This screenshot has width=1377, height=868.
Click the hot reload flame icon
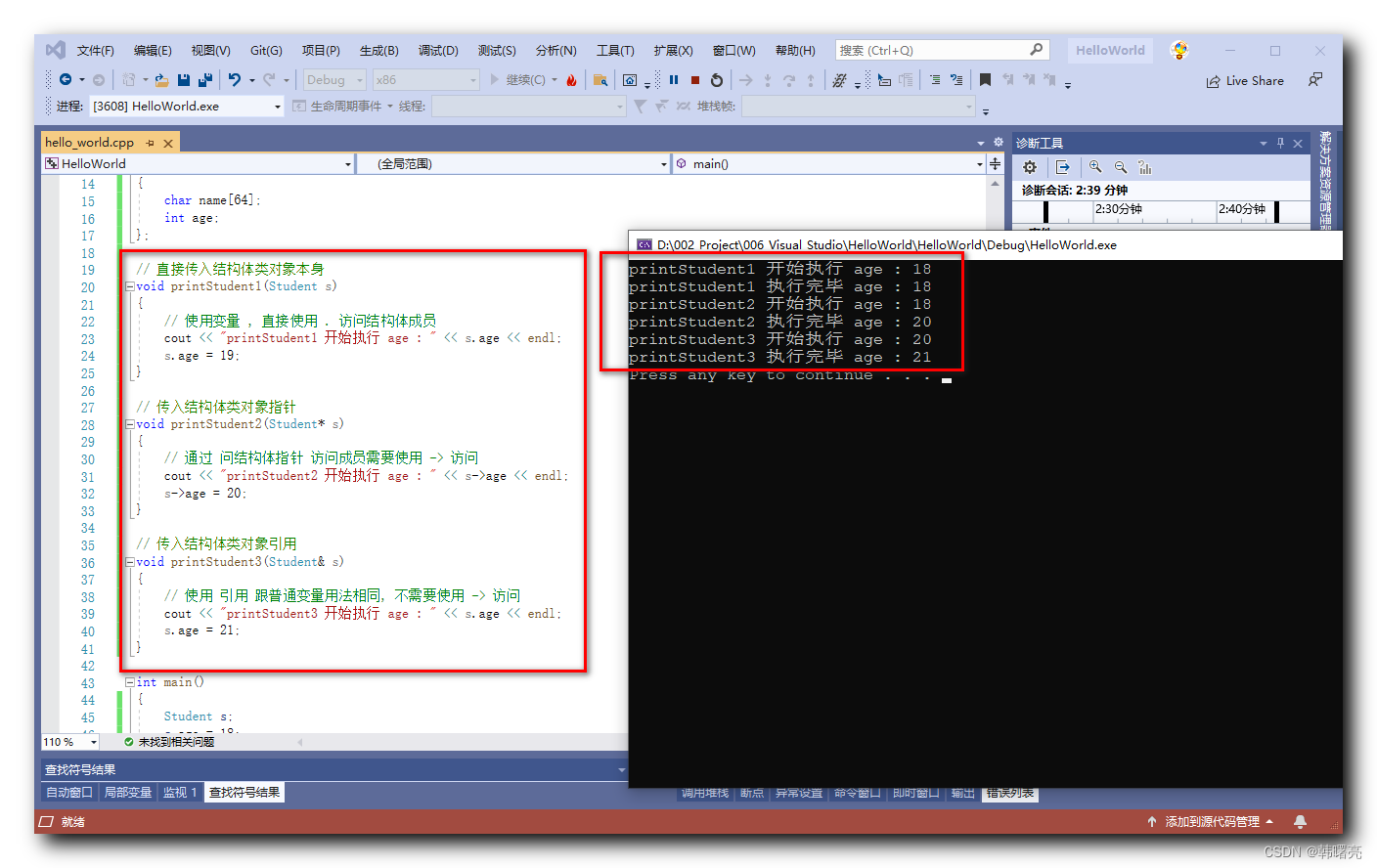[571, 80]
